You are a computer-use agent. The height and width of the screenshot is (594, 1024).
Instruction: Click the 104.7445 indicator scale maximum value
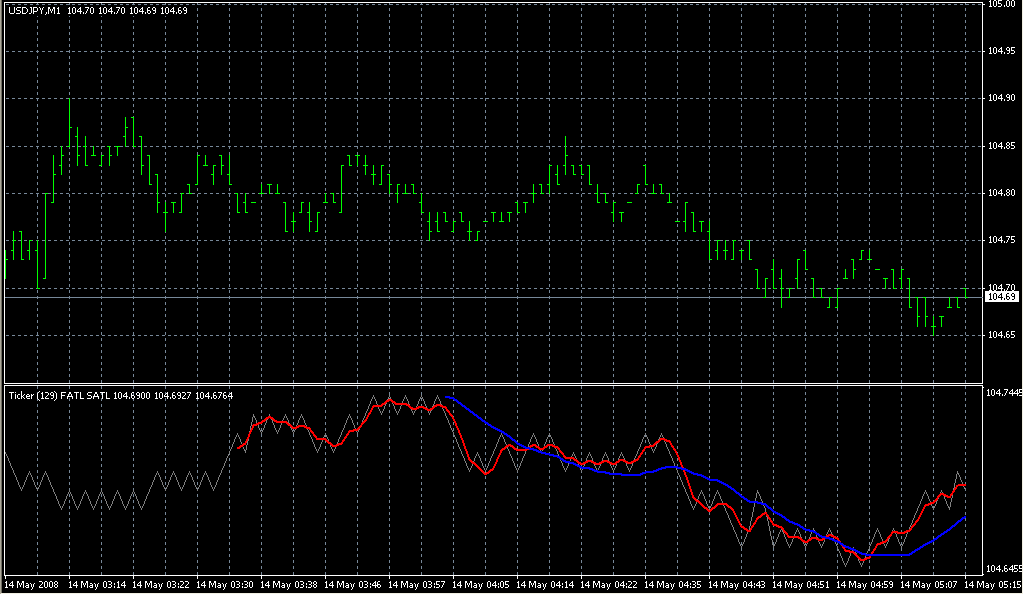click(x=1003, y=394)
